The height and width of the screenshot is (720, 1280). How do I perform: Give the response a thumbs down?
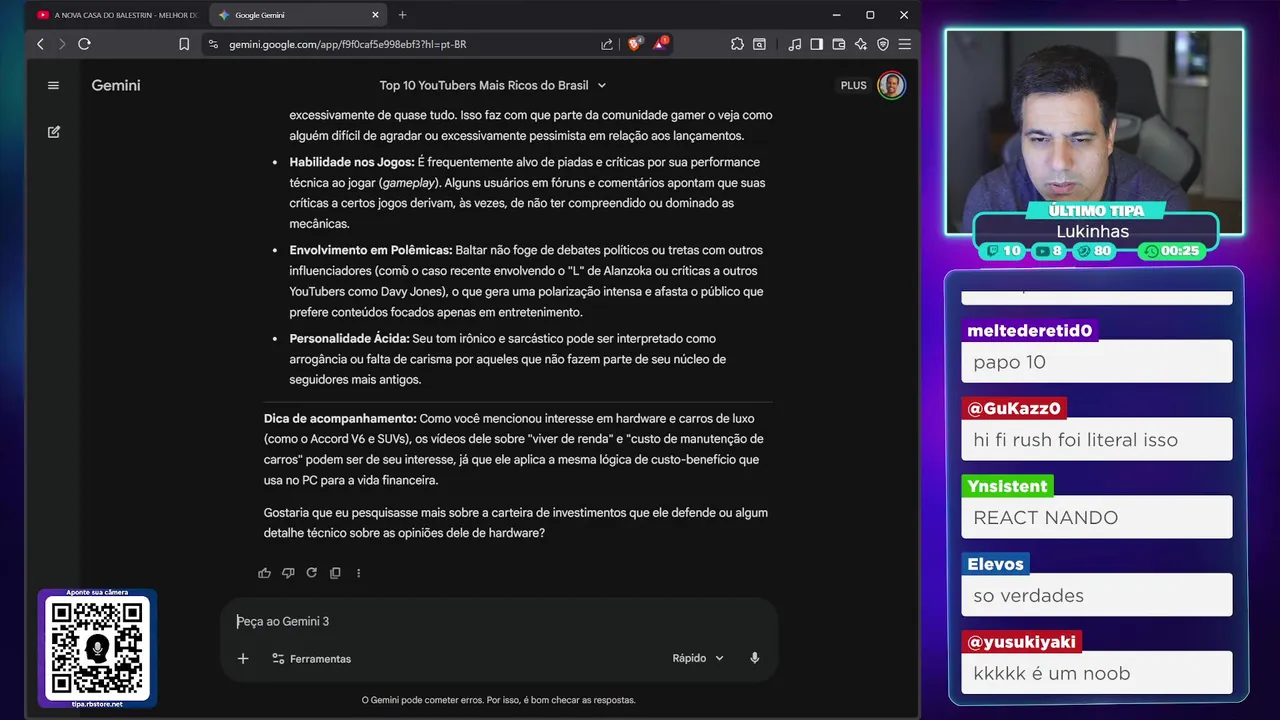tap(288, 573)
